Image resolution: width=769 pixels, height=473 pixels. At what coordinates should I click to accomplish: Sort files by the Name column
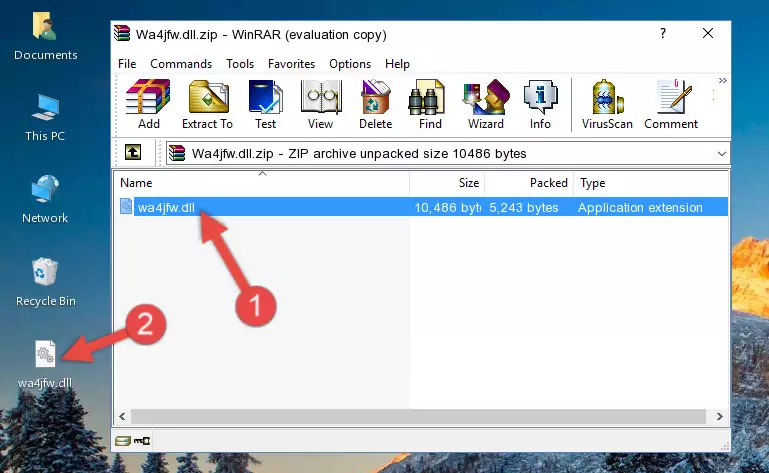(x=262, y=183)
